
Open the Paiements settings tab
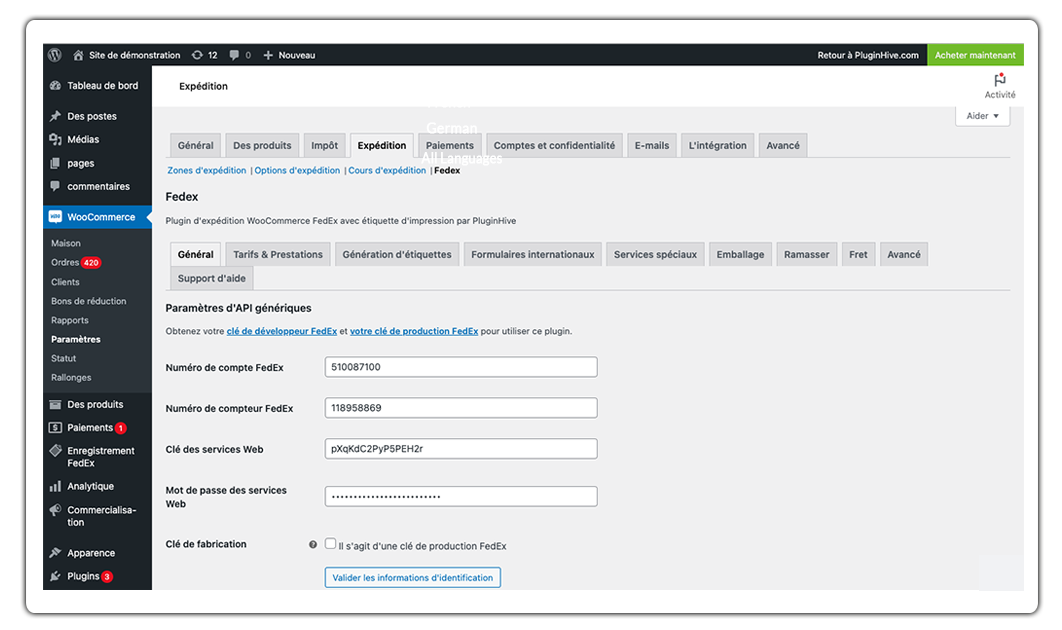click(450, 146)
